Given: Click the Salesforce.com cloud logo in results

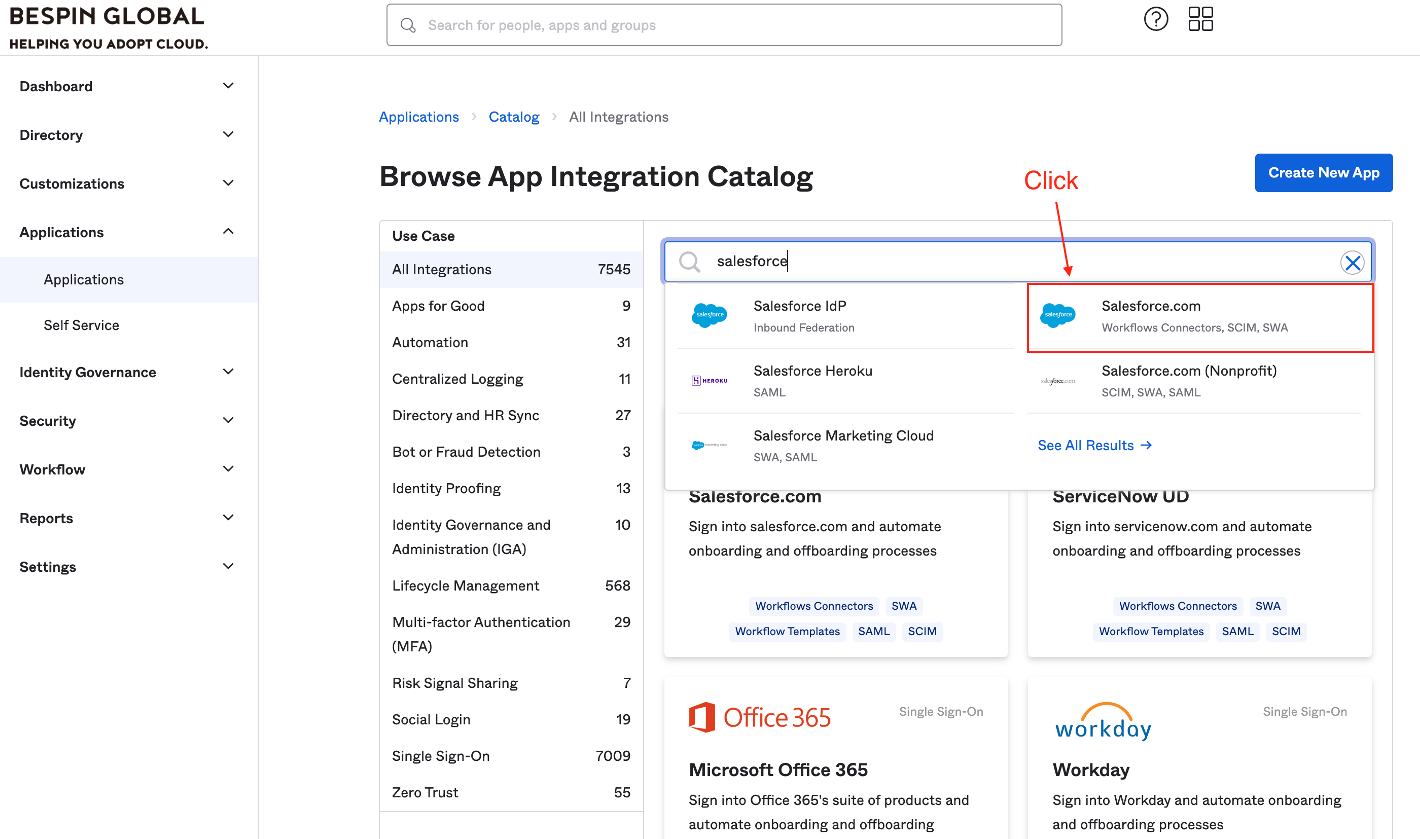Looking at the screenshot, I should [1058, 316].
